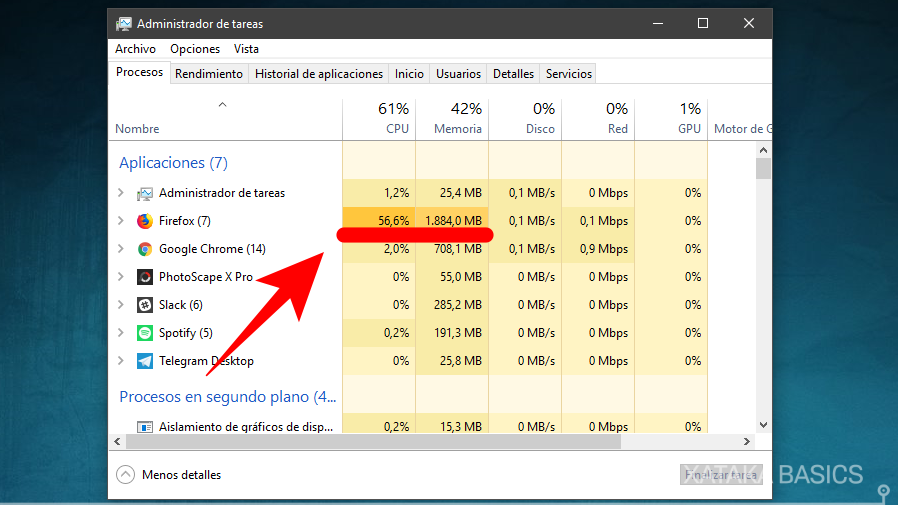Click the Google Chrome icon

[145, 249]
